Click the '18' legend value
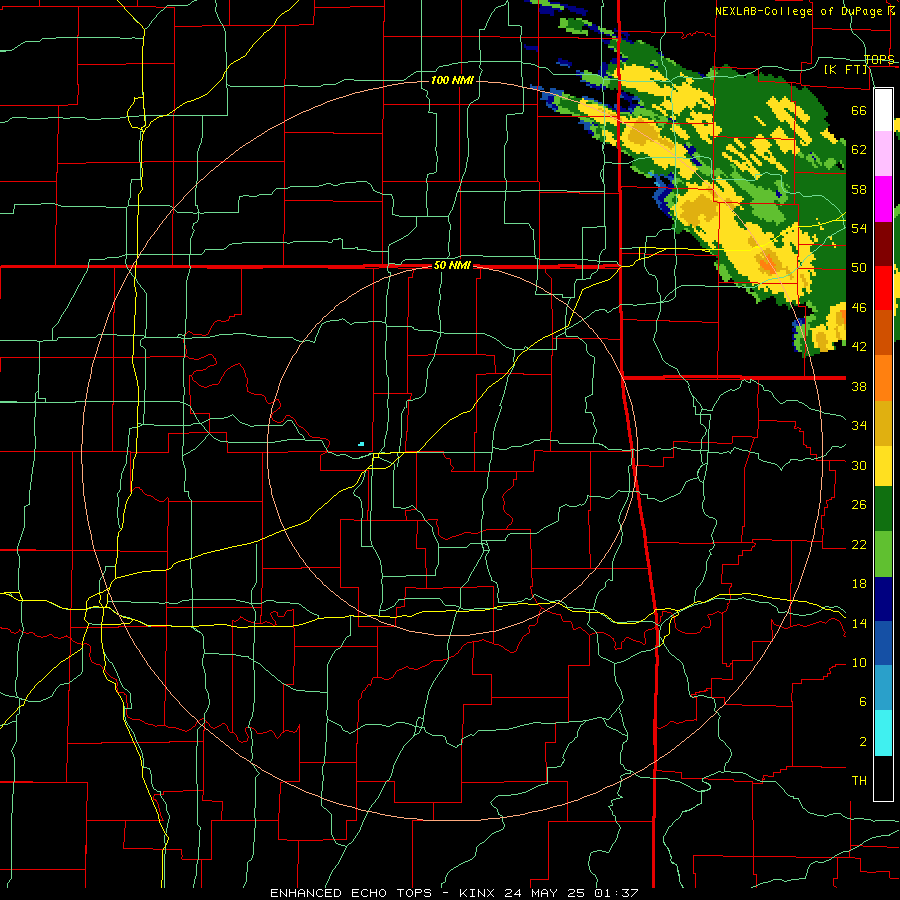Image resolution: width=900 pixels, height=900 pixels. (x=859, y=584)
